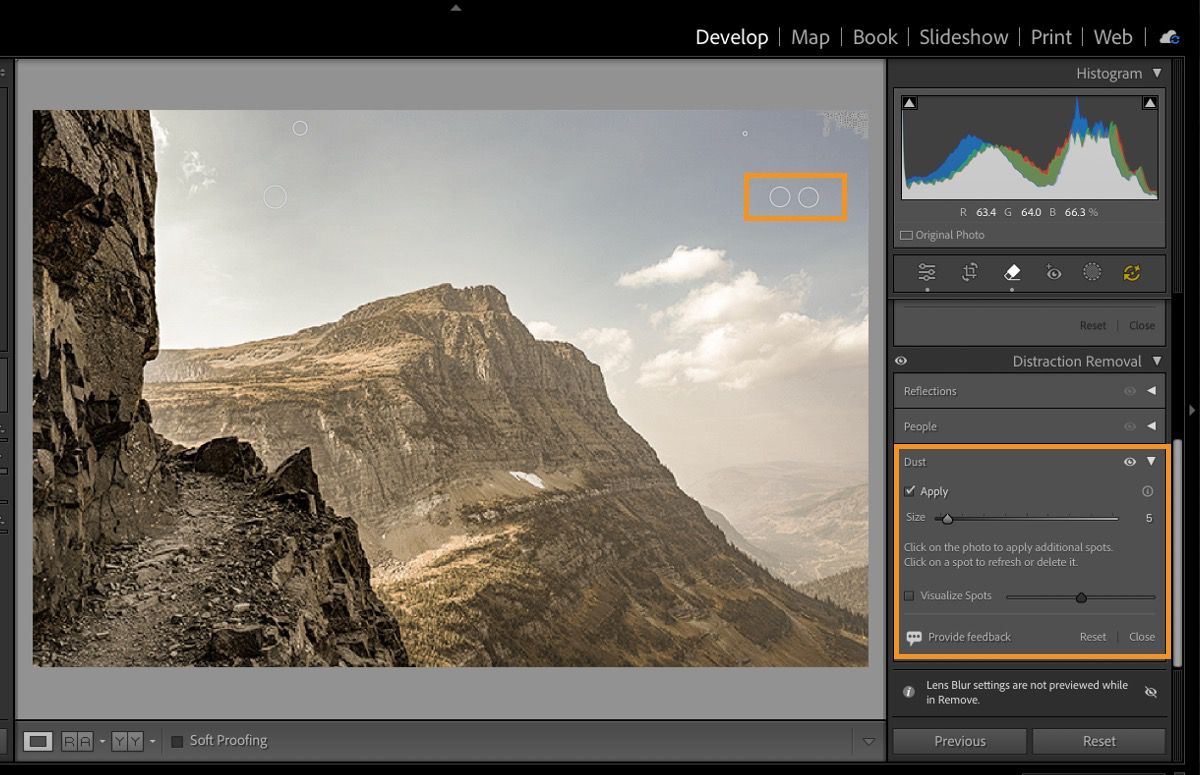Click the info icon beside Apply
Image resolution: width=1200 pixels, height=775 pixels.
coord(1145,491)
